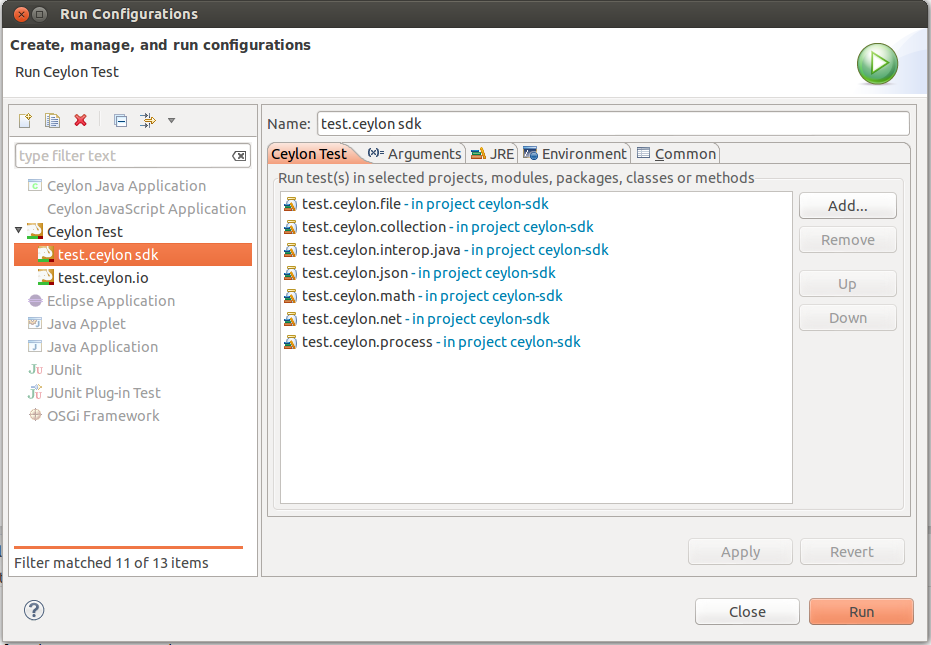Click the Close button
The width and height of the screenshot is (931, 645).
pos(747,612)
